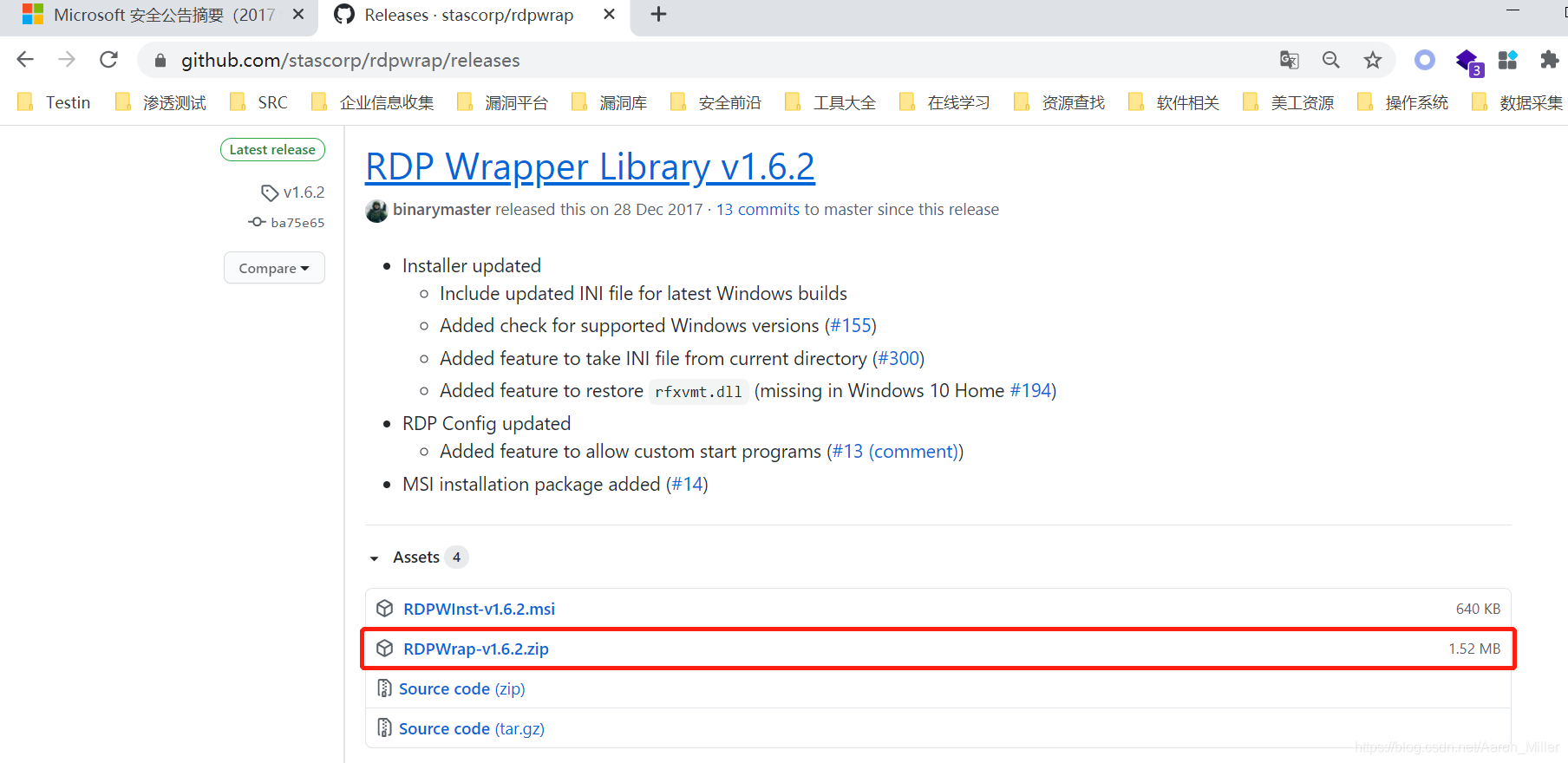The width and height of the screenshot is (1568, 763).
Task: Open the 渗透测试 bookmark folder
Action: point(161,102)
